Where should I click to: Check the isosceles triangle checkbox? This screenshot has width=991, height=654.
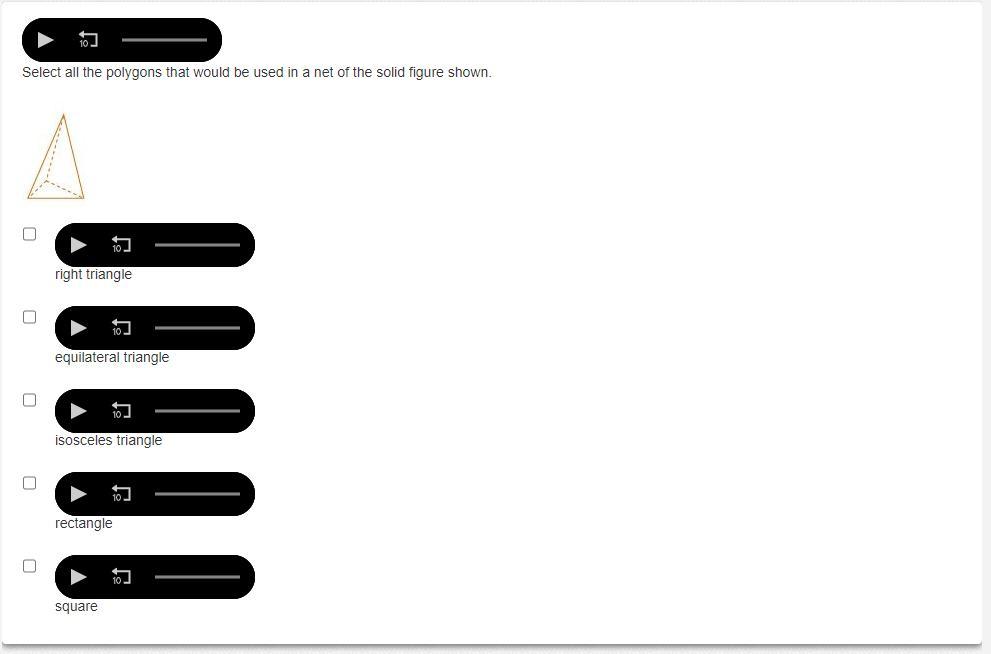(x=30, y=400)
